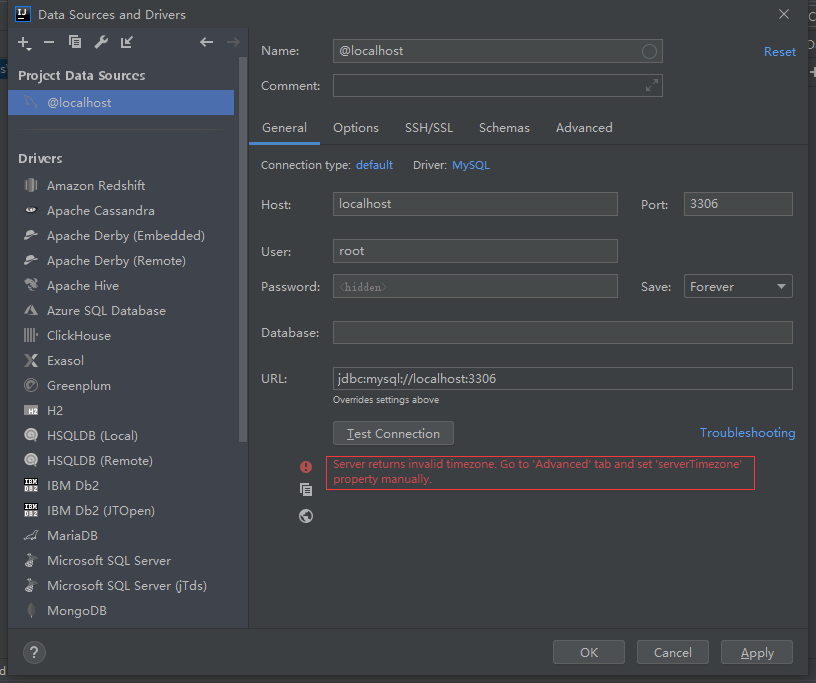
Task: Click the color circle in Name field
Action: click(x=649, y=51)
